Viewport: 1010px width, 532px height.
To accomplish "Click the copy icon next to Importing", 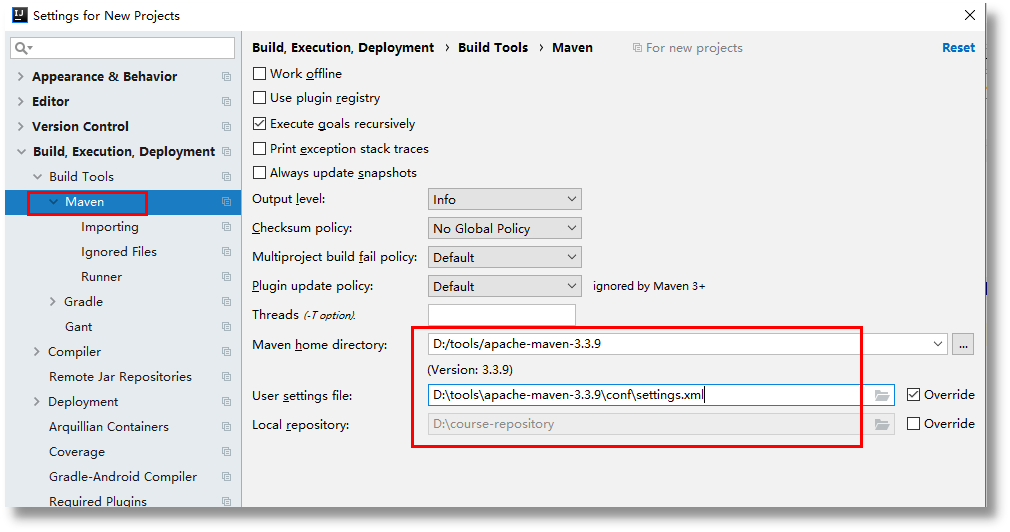I will pyautogui.click(x=226, y=227).
